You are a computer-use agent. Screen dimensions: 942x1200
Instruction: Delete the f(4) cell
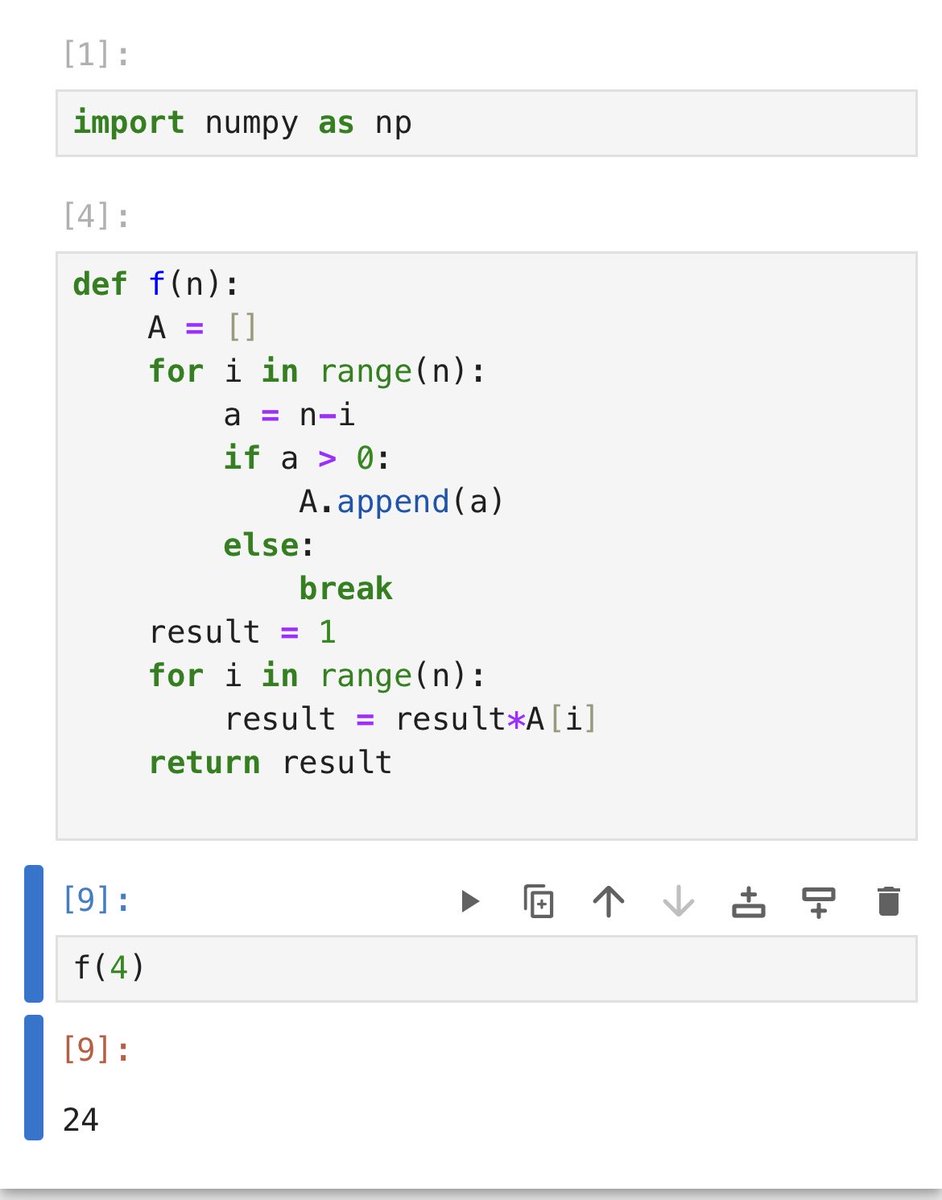(x=888, y=902)
